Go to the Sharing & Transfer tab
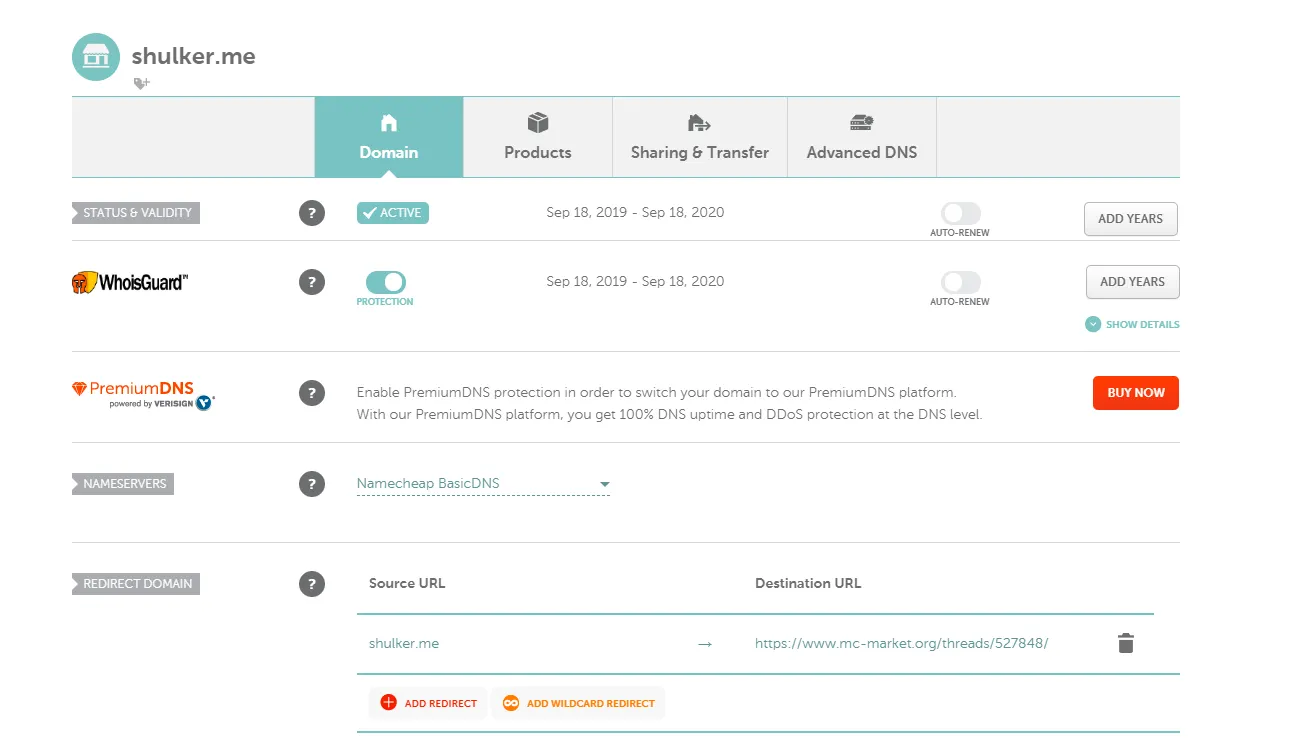This screenshot has width=1296, height=741. point(700,137)
